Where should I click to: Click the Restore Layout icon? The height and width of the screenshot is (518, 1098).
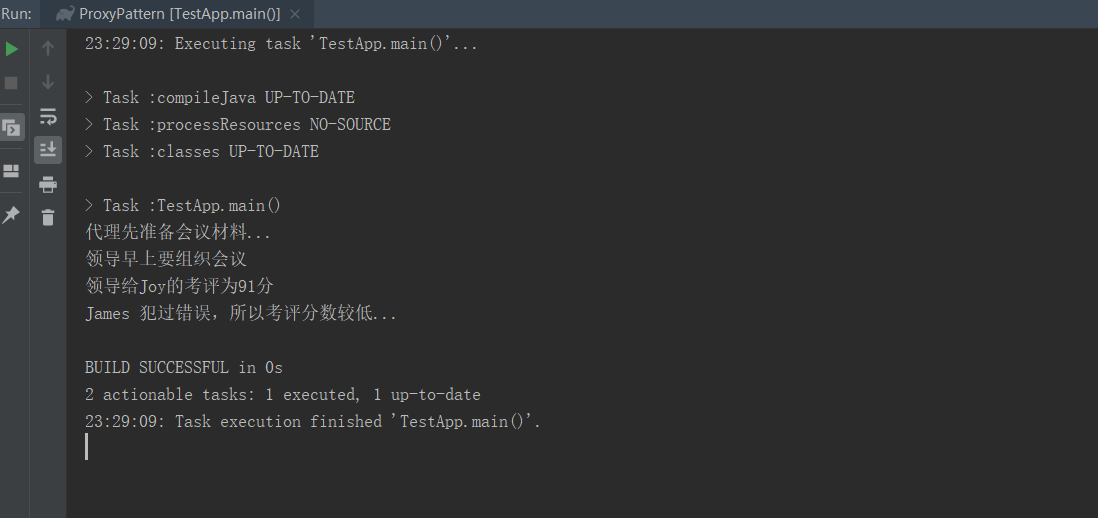click(x=12, y=171)
